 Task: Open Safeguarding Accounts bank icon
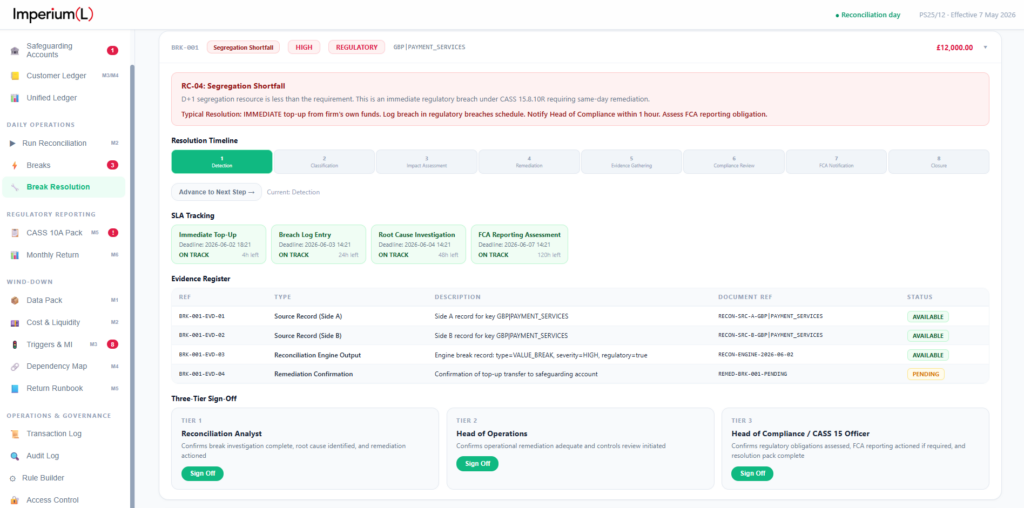pos(15,51)
